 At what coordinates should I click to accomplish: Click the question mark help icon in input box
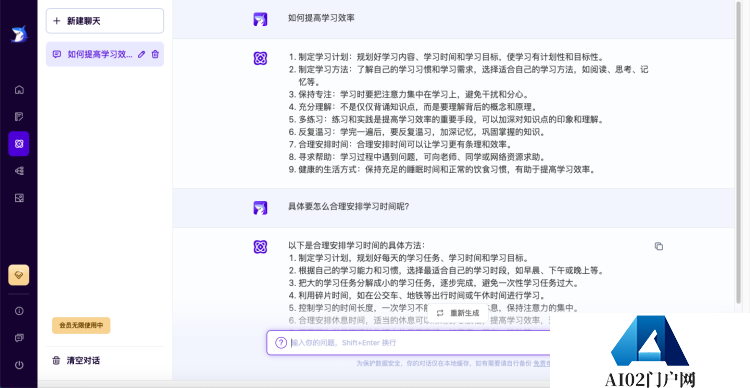pyautogui.click(x=281, y=343)
